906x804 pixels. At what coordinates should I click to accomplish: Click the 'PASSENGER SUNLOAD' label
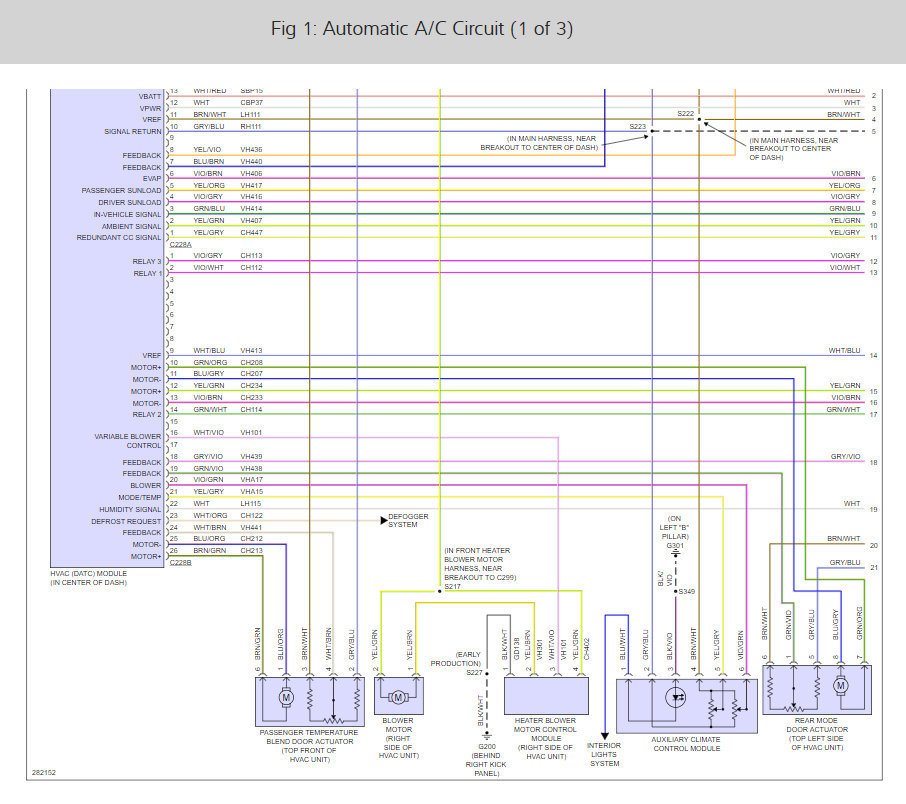tap(121, 191)
